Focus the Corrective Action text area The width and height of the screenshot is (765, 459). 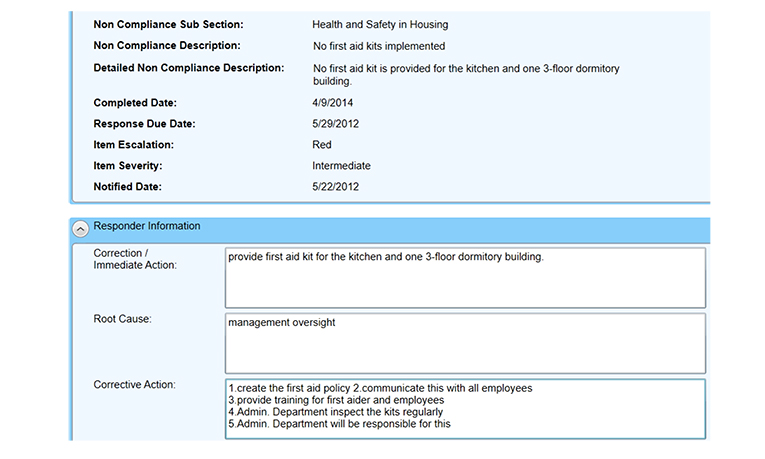(465, 409)
